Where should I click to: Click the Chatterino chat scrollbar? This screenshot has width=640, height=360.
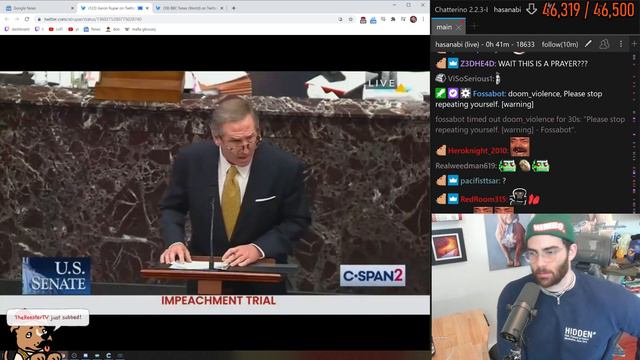coord(634,133)
